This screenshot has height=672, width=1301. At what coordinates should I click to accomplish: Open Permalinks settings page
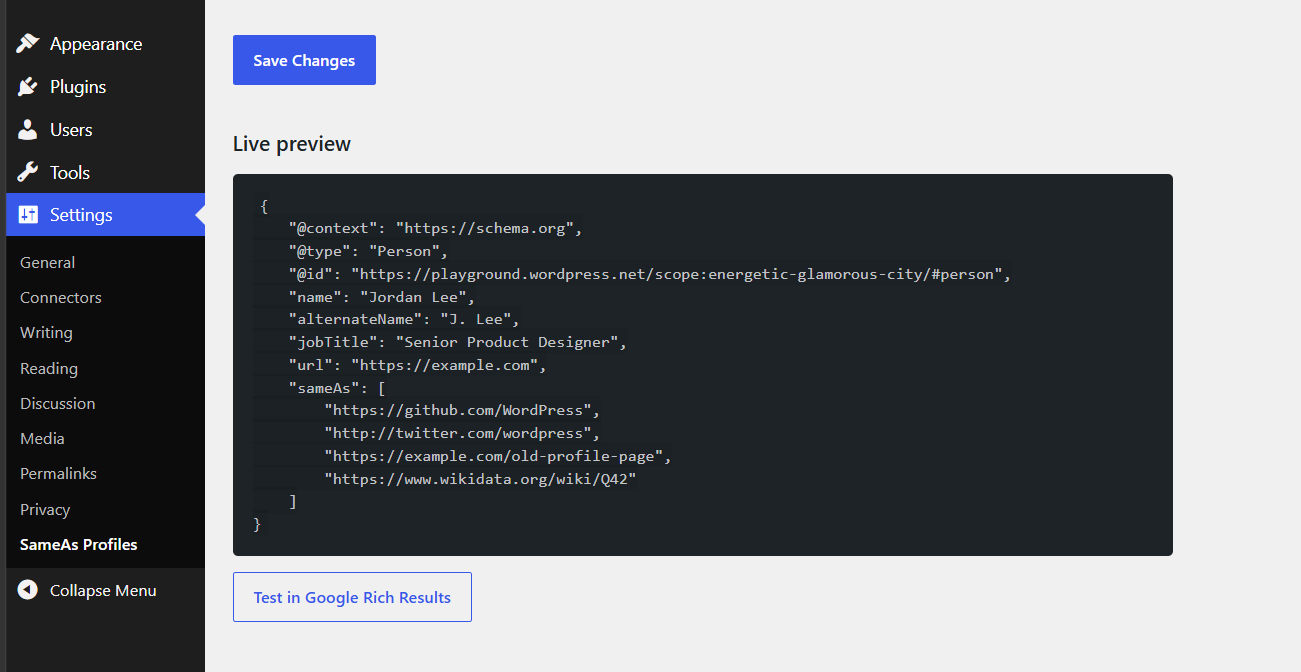click(58, 473)
